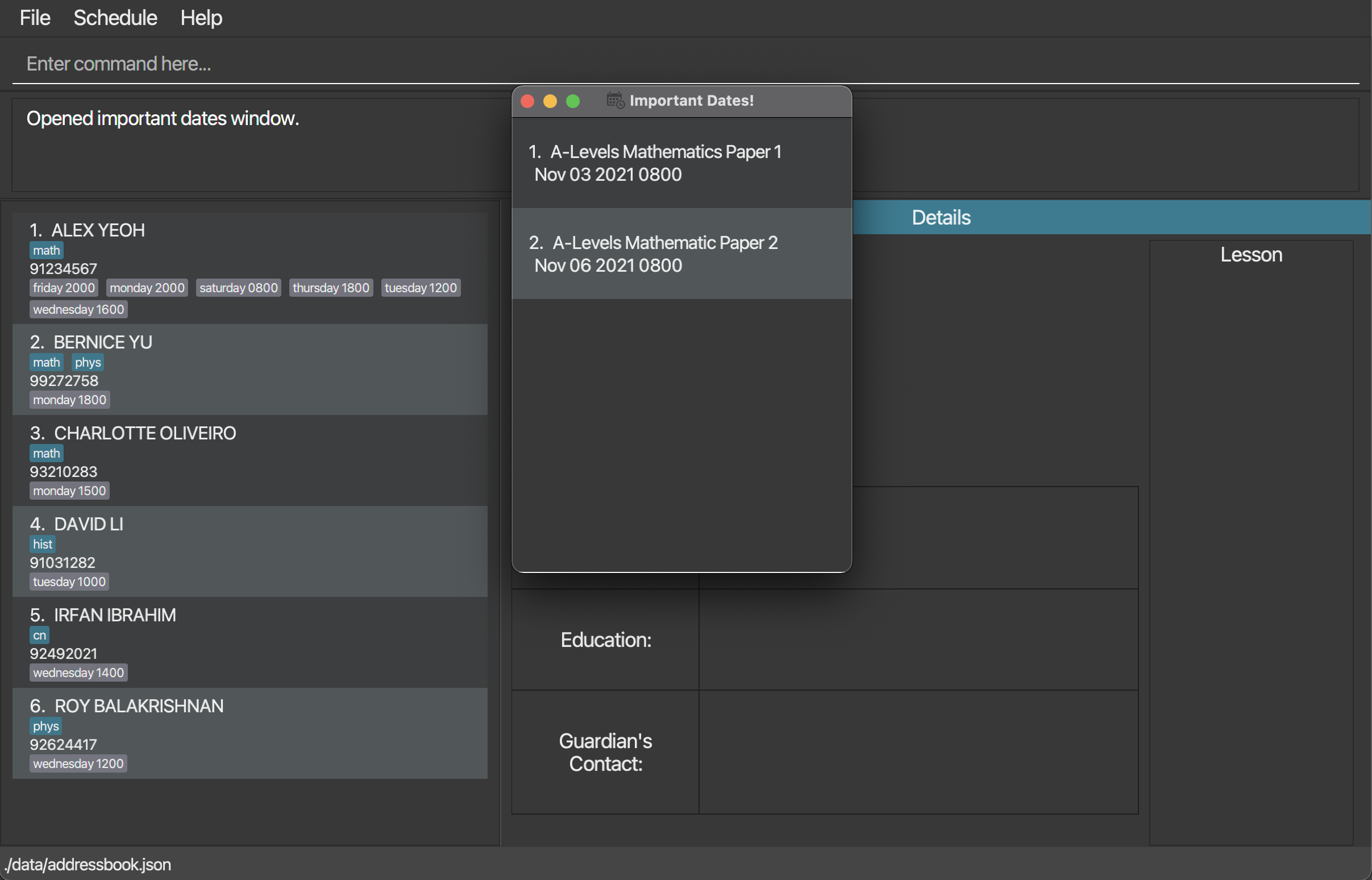Select student Roy Balakrishnan
This screenshot has height=880, width=1372.
pyautogui.click(x=250, y=733)
